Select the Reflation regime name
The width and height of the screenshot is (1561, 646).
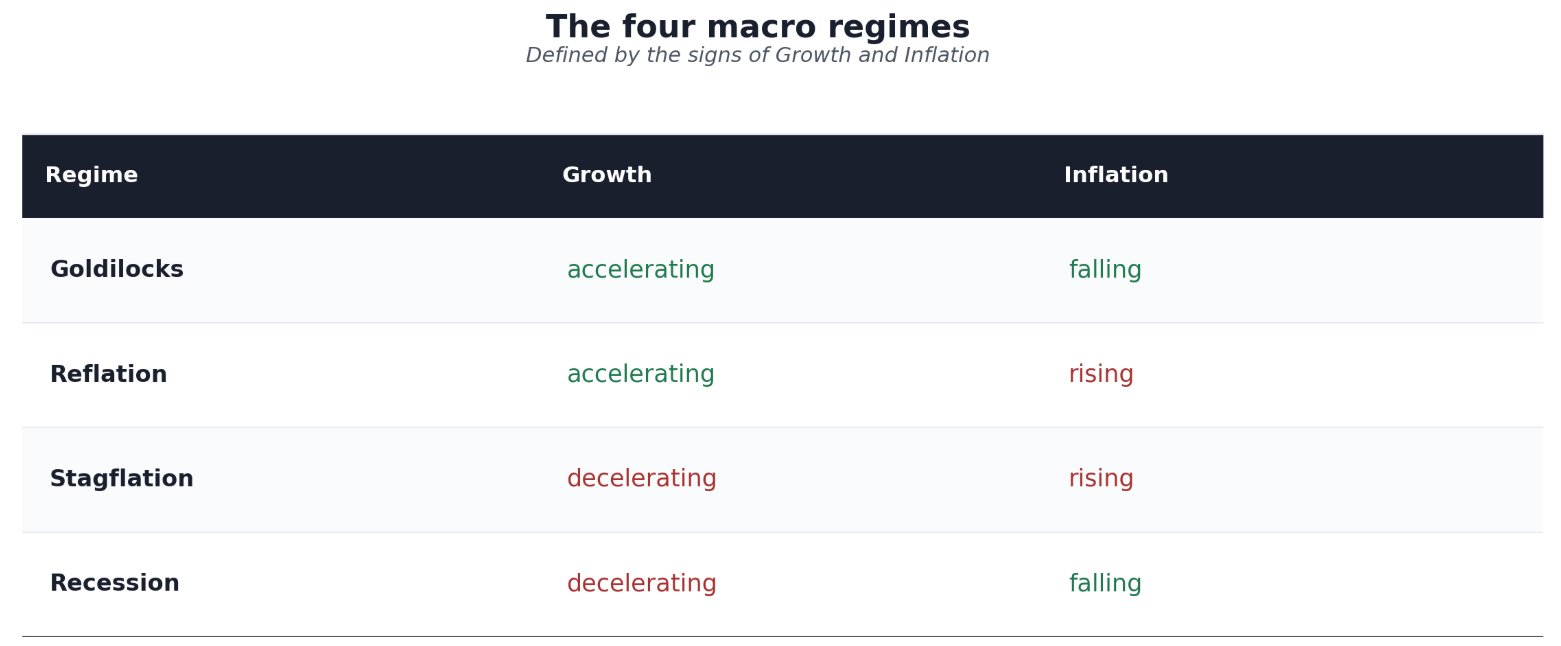click(109, 375)
